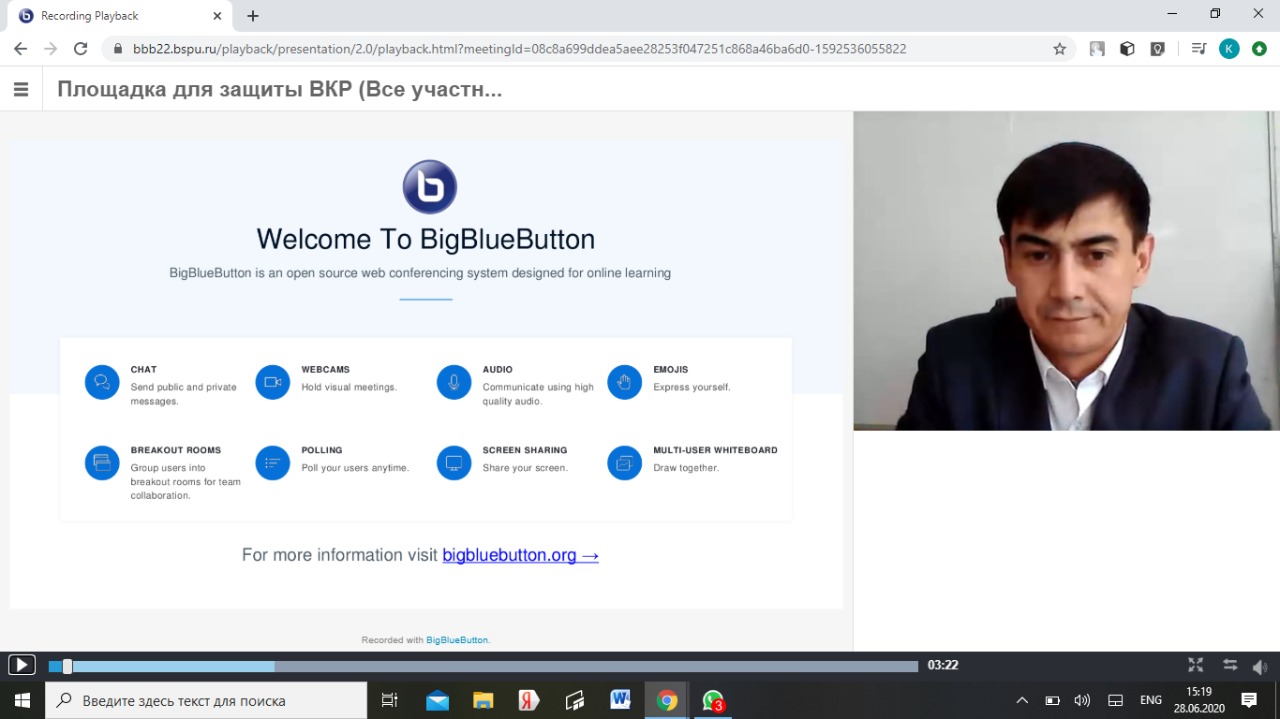
Task: Select the Recording Playback tab
Action: 110,16
